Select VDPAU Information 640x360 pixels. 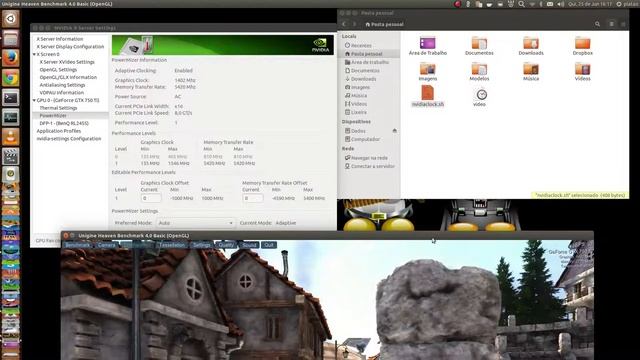click(61, 93)
